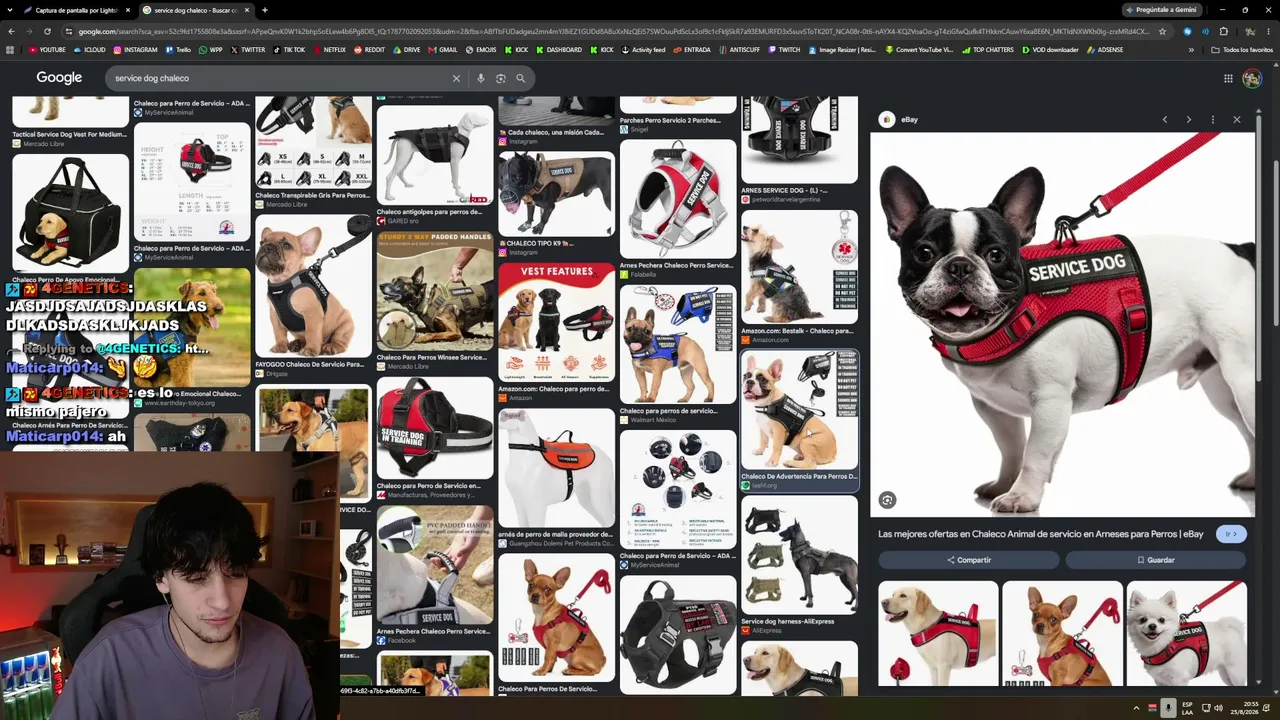This screenshot has height=720, width=1280.
Task: Go to the previous image in preview panel
Action: [1164, 120]
